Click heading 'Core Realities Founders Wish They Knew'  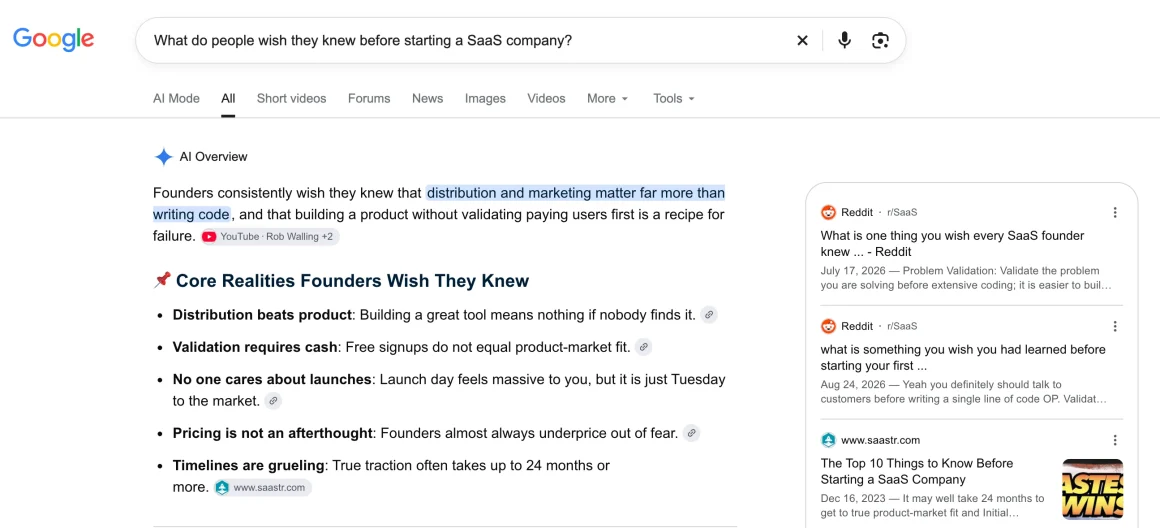coord(352,281)
